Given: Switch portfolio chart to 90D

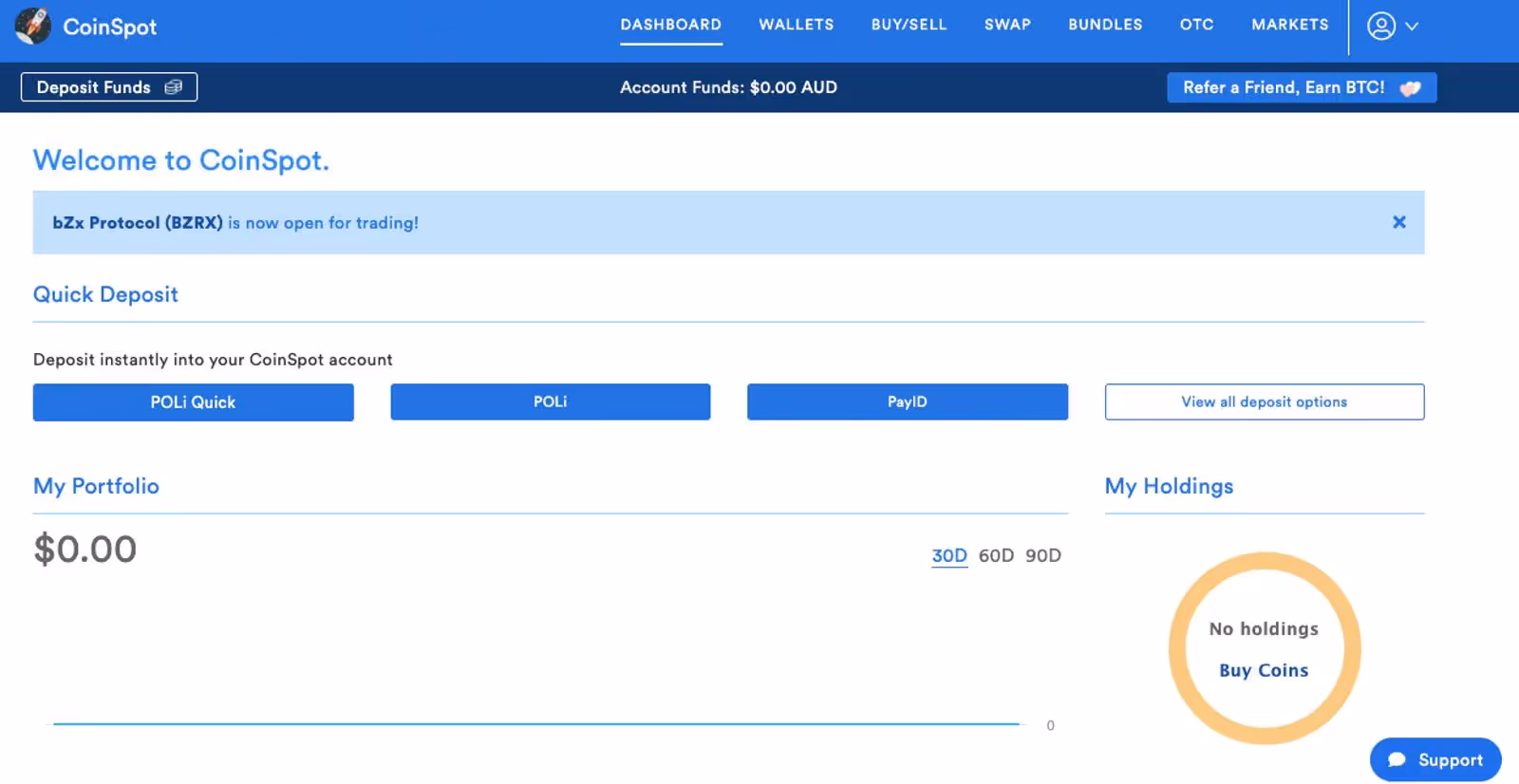Looking at the screenshot, I should pos(1043,556).
